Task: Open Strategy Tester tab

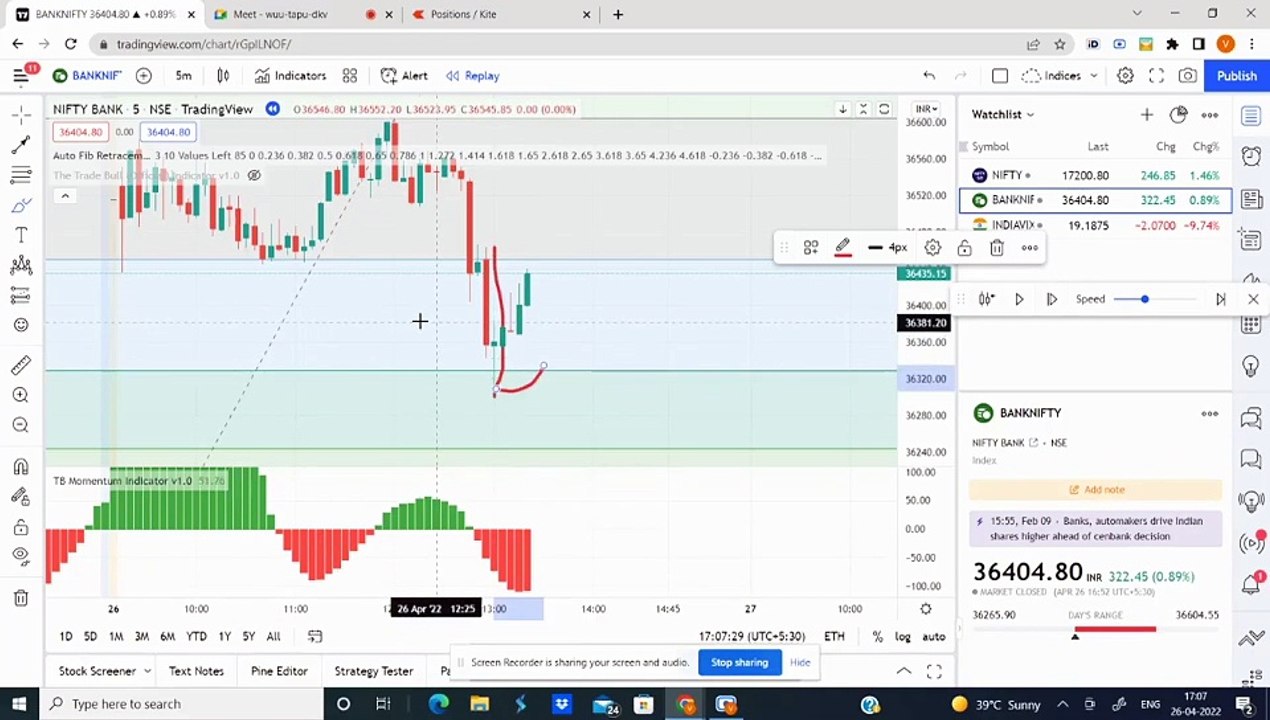Action: coord(373,671)
